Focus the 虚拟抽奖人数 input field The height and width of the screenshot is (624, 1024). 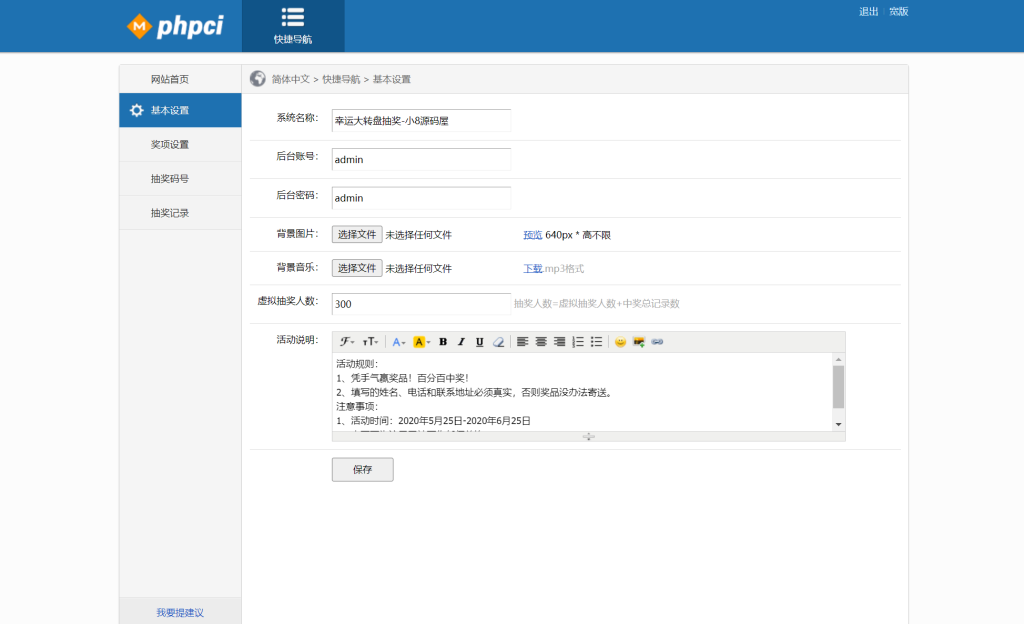click(x=421, y=304)
